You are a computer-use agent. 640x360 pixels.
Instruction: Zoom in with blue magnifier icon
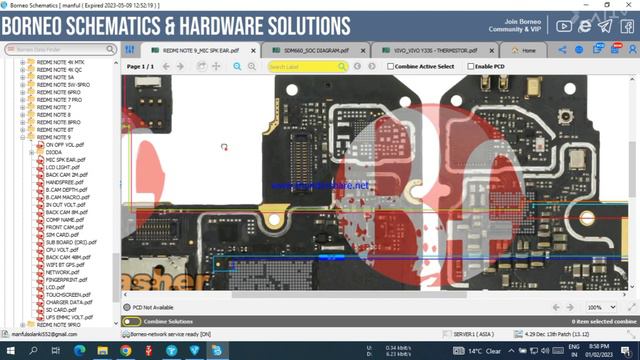[x=237, y=67]
